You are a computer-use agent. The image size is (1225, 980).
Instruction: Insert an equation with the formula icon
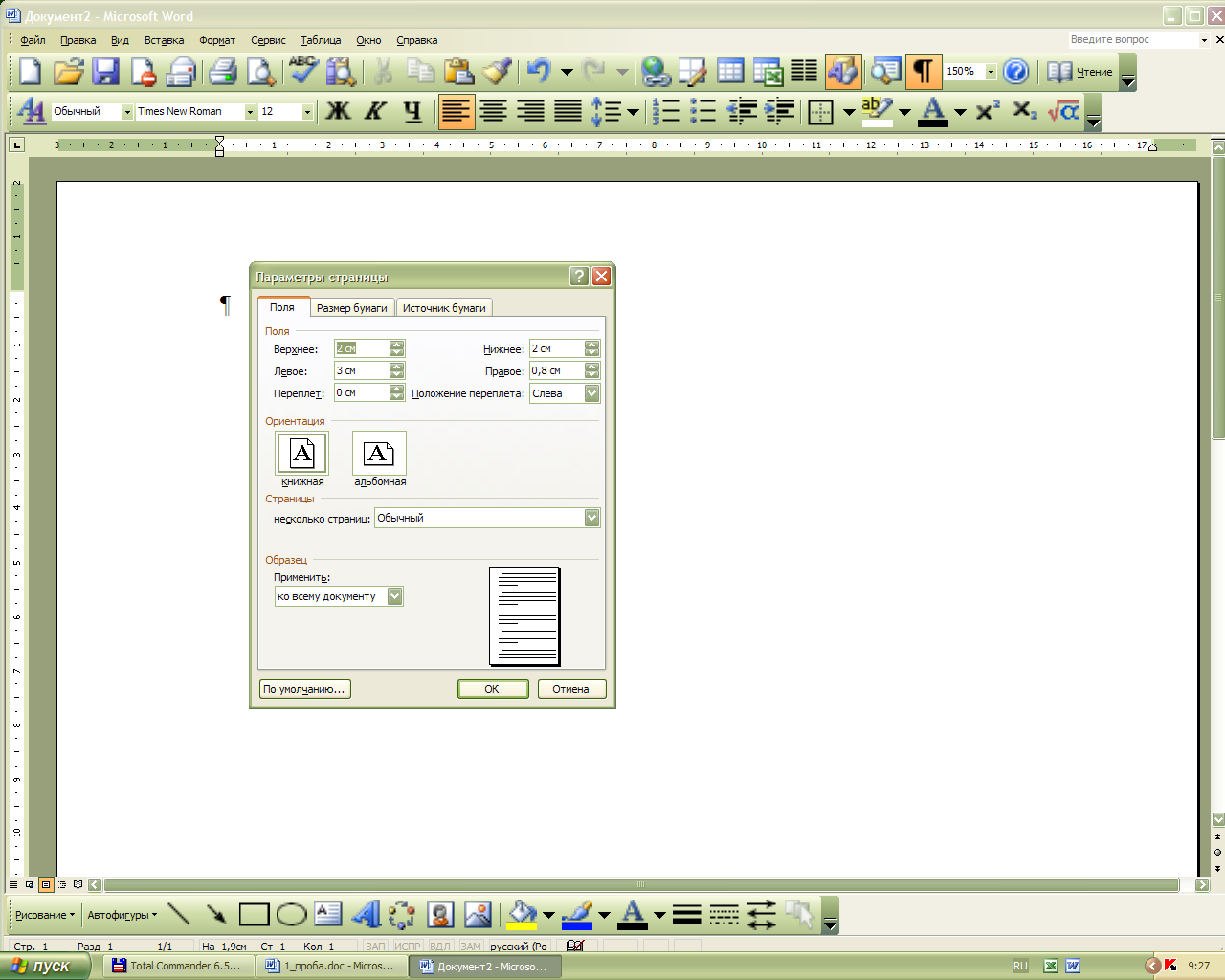click(x=1063, y=111)
